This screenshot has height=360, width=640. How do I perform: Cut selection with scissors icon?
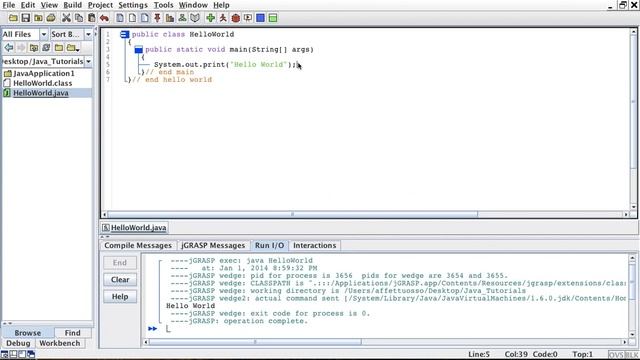(66, 18)
